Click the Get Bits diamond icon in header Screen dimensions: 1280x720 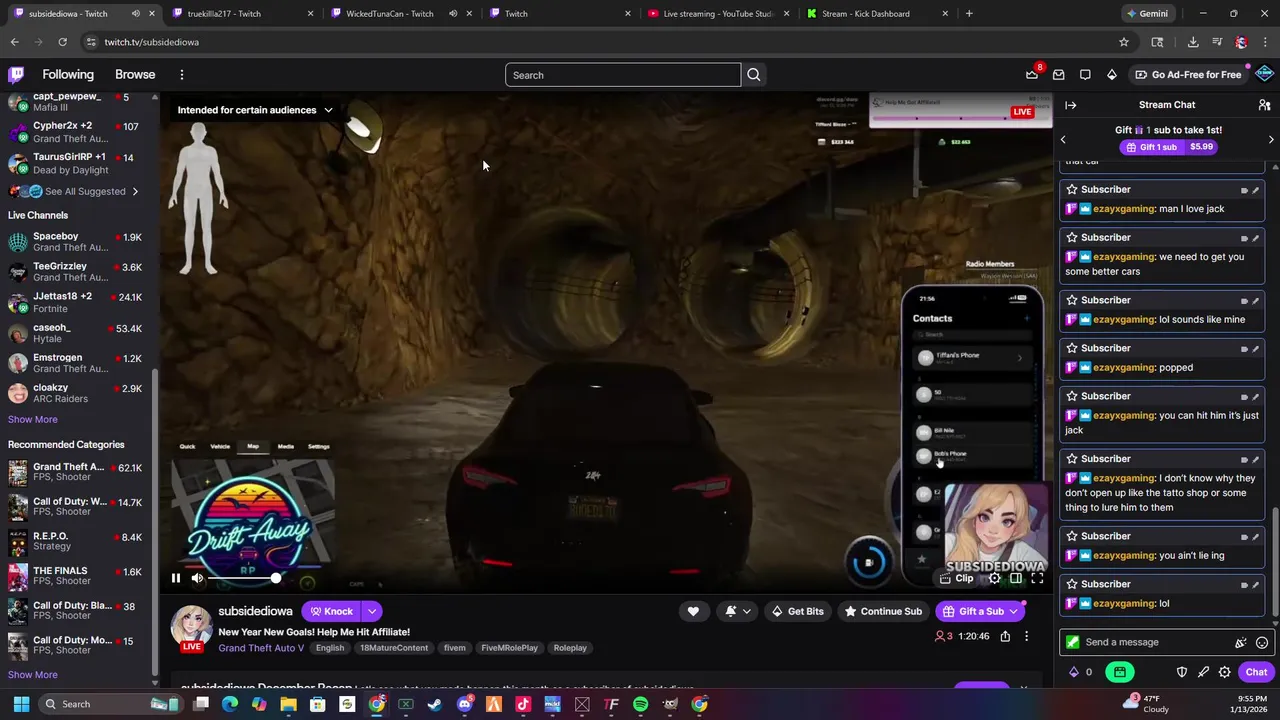1111,75
